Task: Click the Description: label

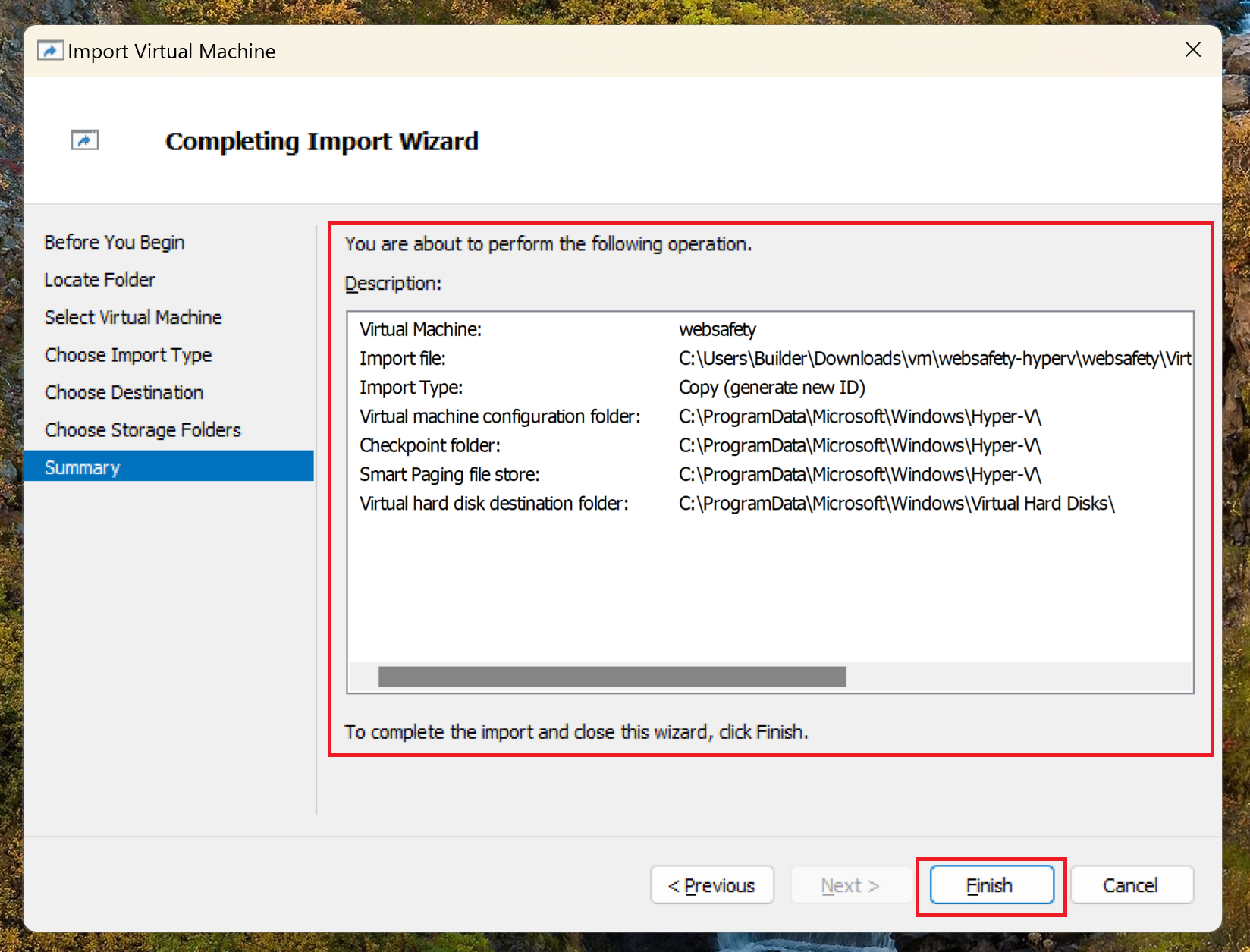Action: click(393, 284)
